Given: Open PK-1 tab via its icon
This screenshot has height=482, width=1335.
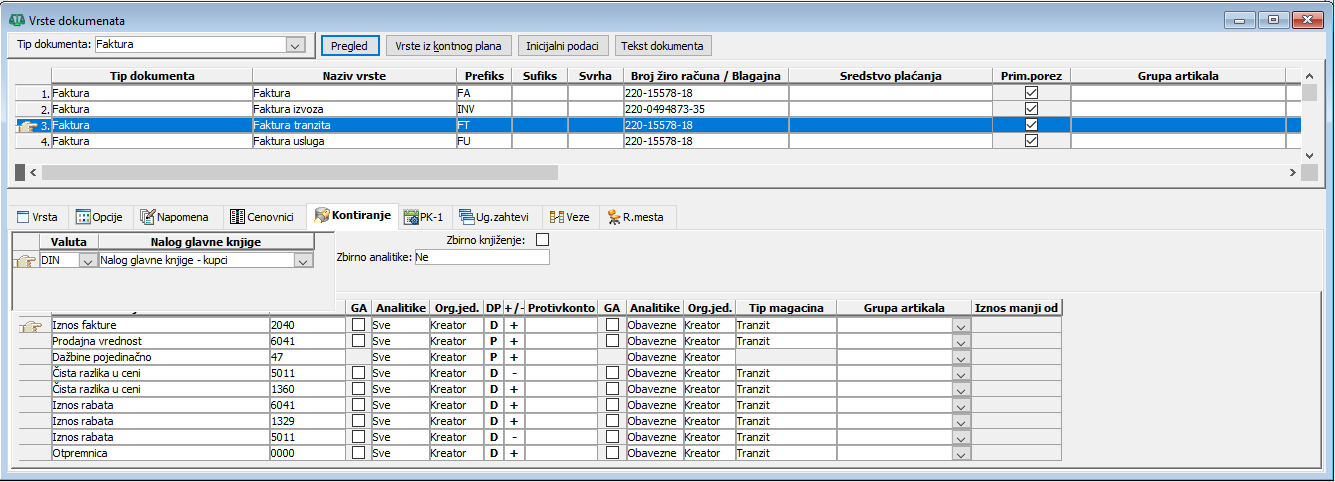Looking at the screenshot, I should tap(411, 217).
